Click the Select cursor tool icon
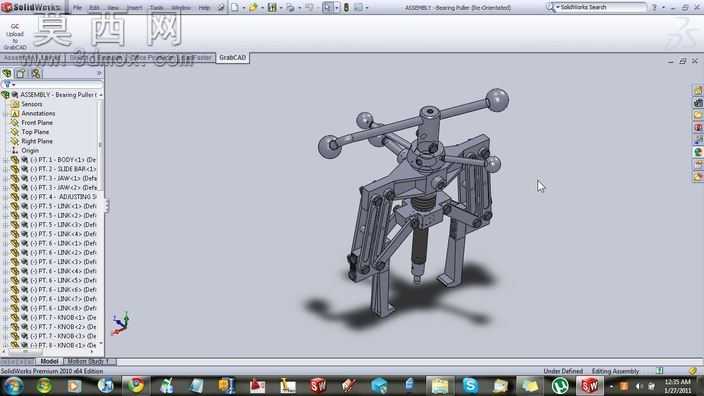The image size is (704, 396). click(x=327, y=8)
